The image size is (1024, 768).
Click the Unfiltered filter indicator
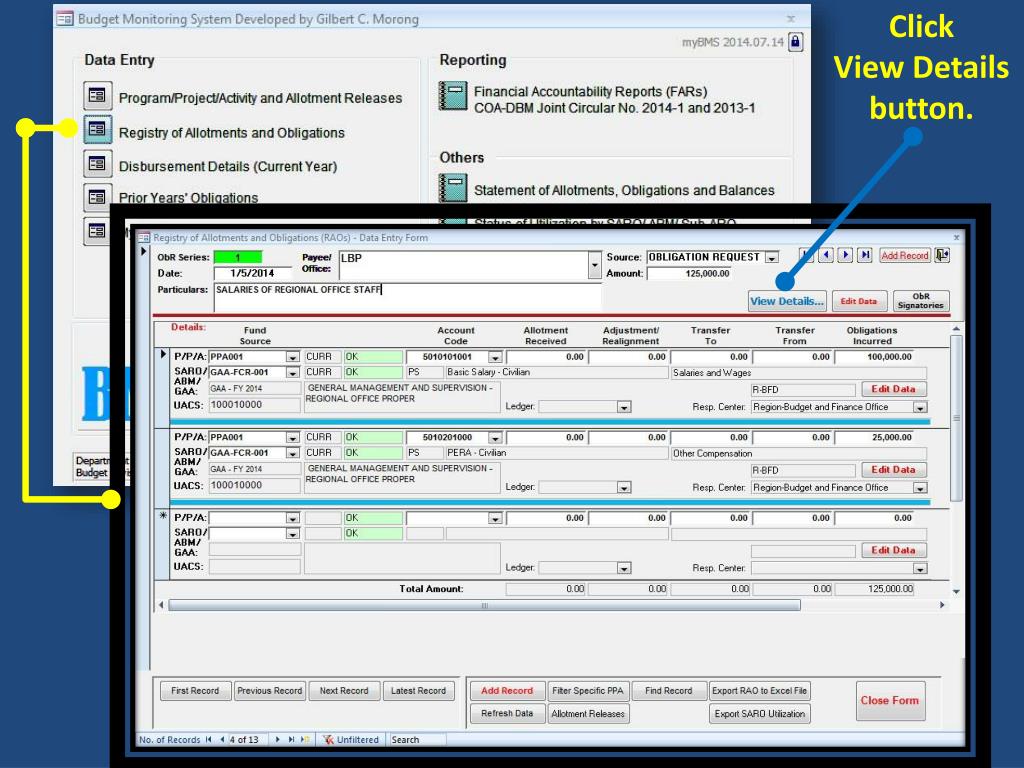pyautogui.click(x=351, y=739)
